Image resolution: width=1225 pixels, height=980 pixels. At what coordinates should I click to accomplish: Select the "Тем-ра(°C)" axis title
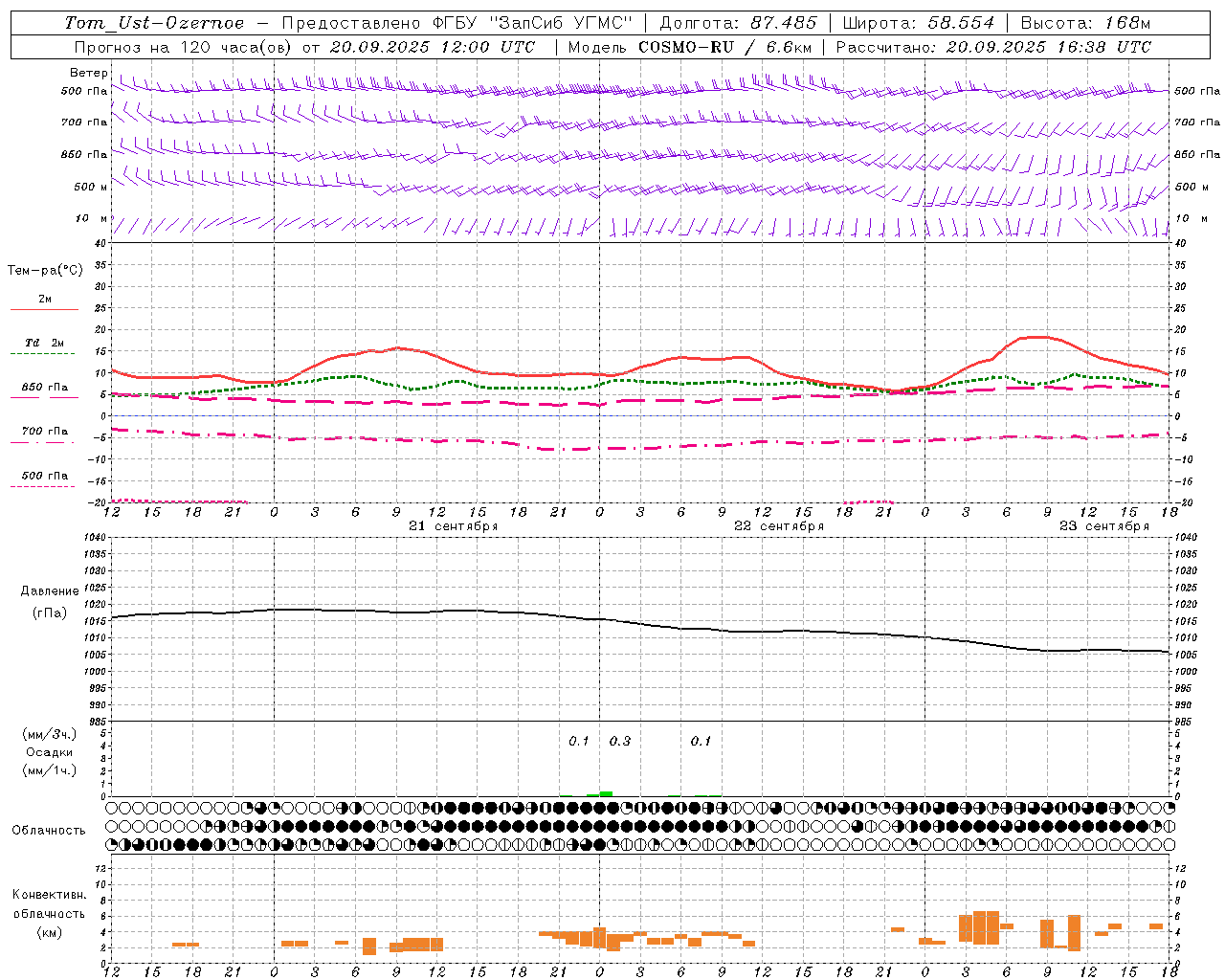tap(45, 271)
